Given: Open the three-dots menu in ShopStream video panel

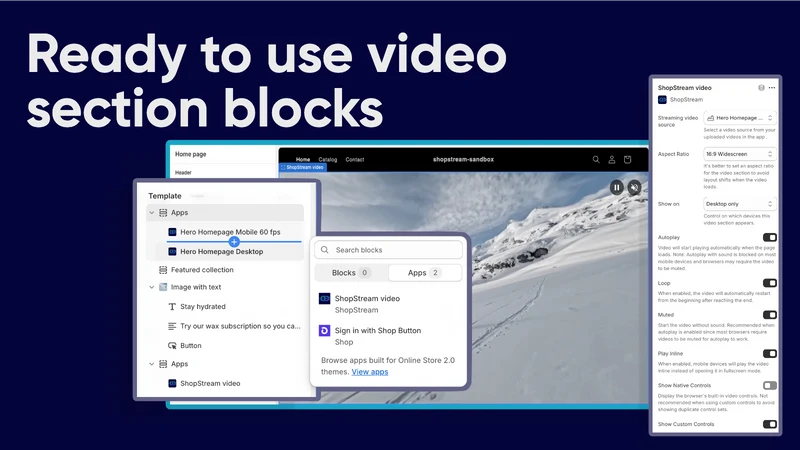Looking at the screenshot, I should coord(772,88).
